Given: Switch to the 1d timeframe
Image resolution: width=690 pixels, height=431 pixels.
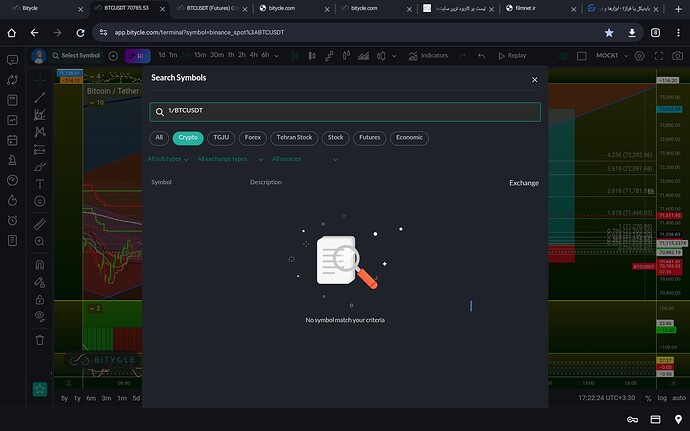Looking at the screenshot, I should pyautogui.click(x=161, y=55).
